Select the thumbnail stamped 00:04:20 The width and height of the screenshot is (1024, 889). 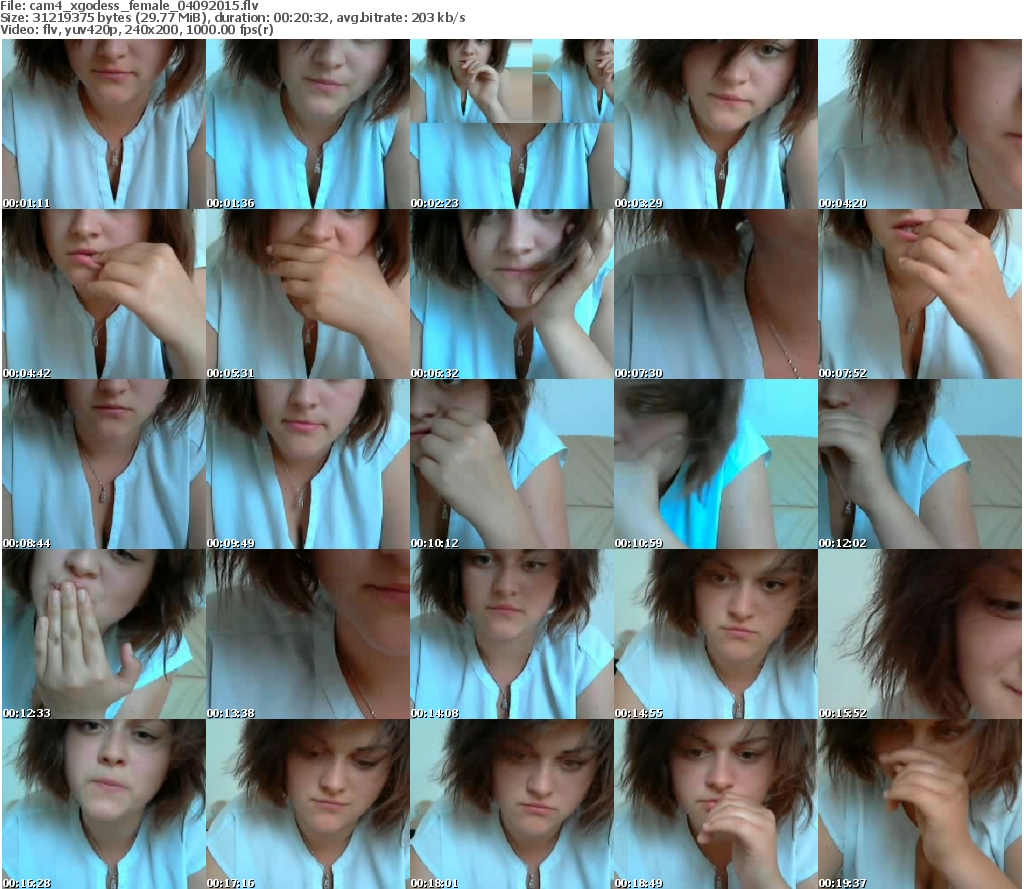pos(920,124)
